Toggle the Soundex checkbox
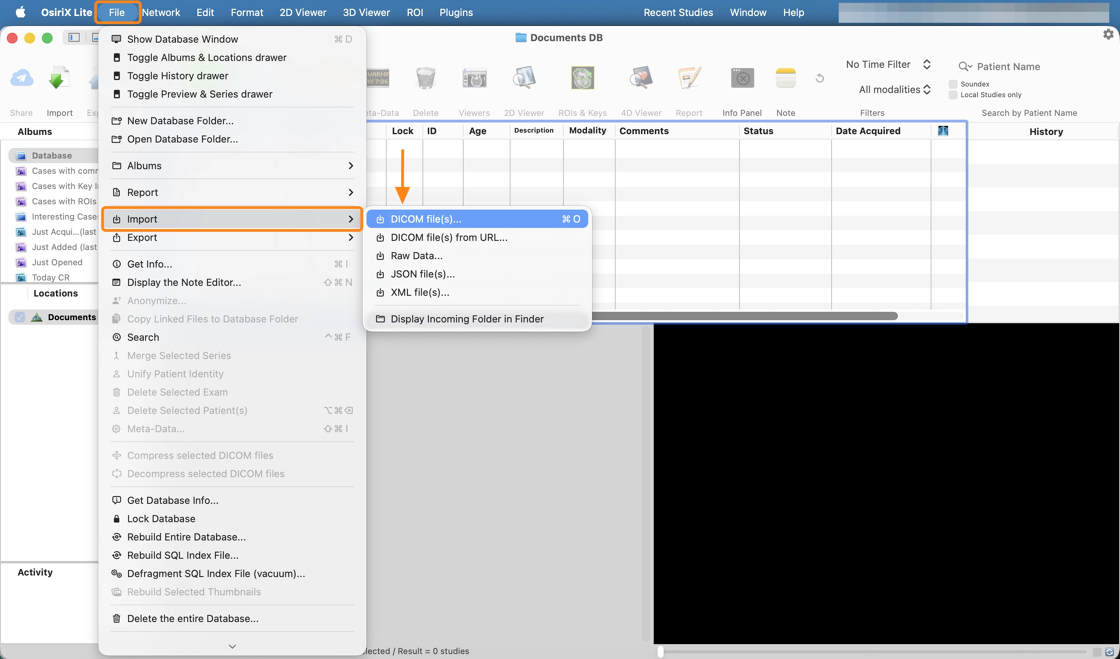The image size is (1120, 659). (953, 84)
